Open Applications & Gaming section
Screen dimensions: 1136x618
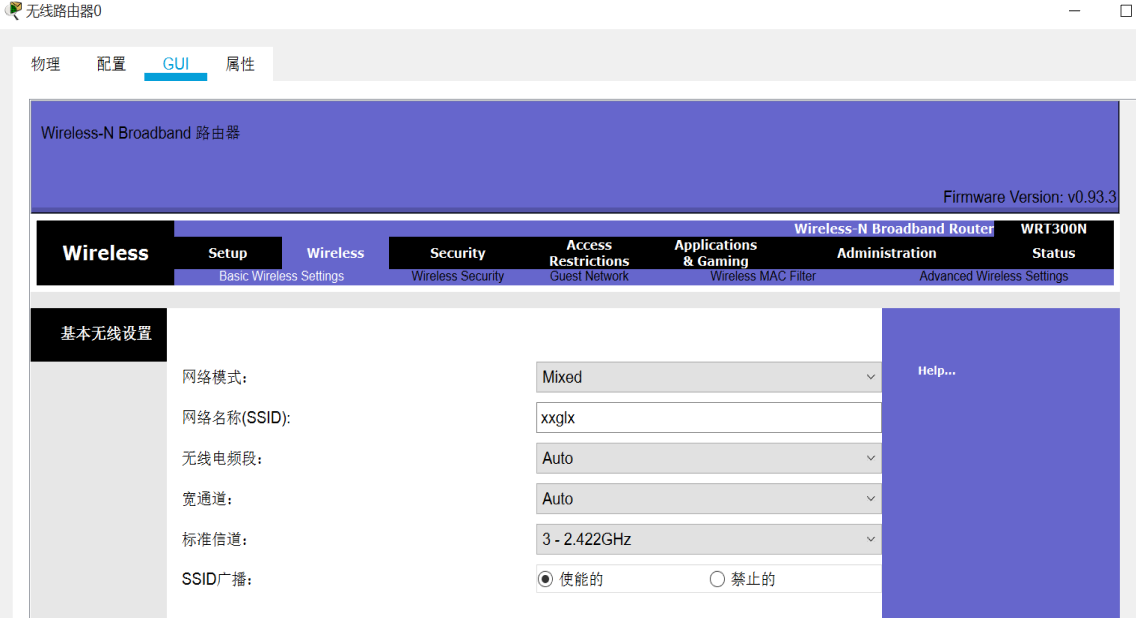click(716, 253)
